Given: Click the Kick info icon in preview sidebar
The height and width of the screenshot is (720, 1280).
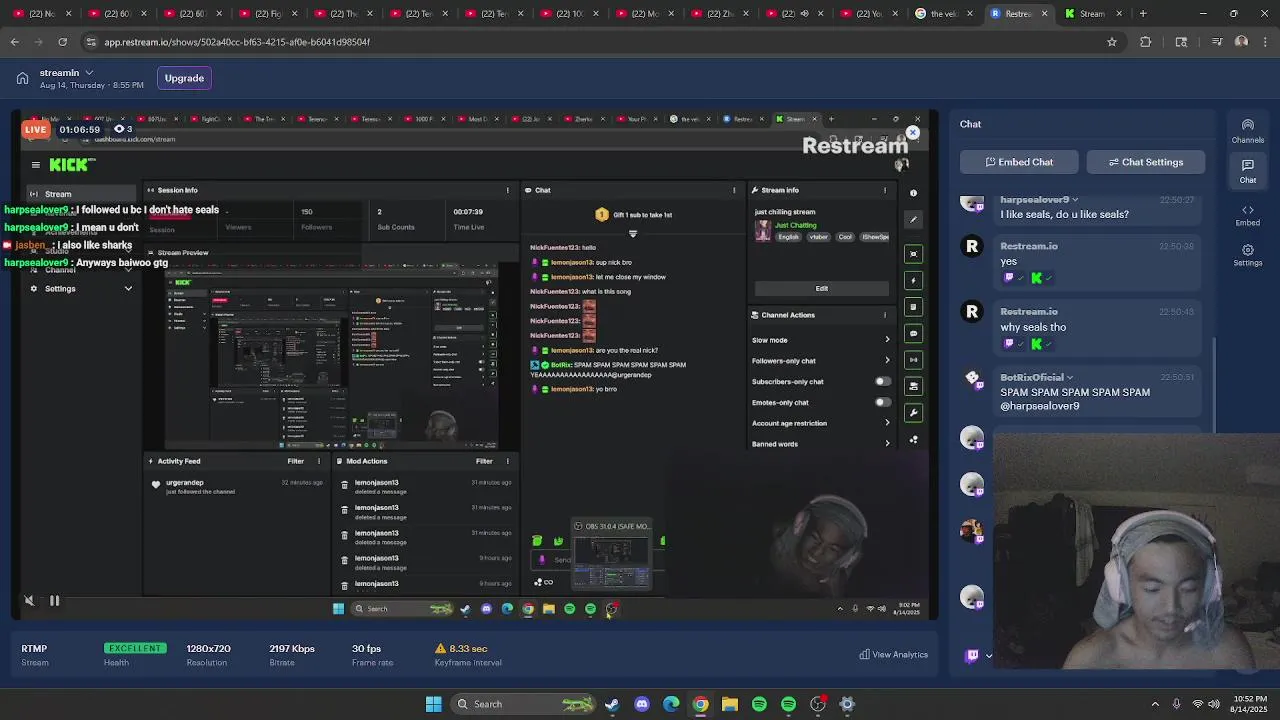Looking at the screenshot, I should [913, 193].
